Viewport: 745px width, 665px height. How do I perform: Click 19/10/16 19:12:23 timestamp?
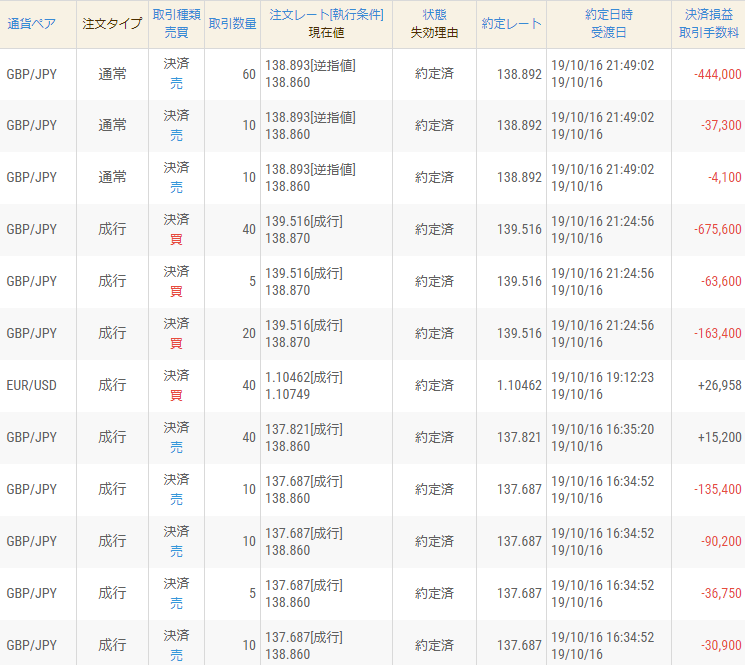click(x=602, y=377)
